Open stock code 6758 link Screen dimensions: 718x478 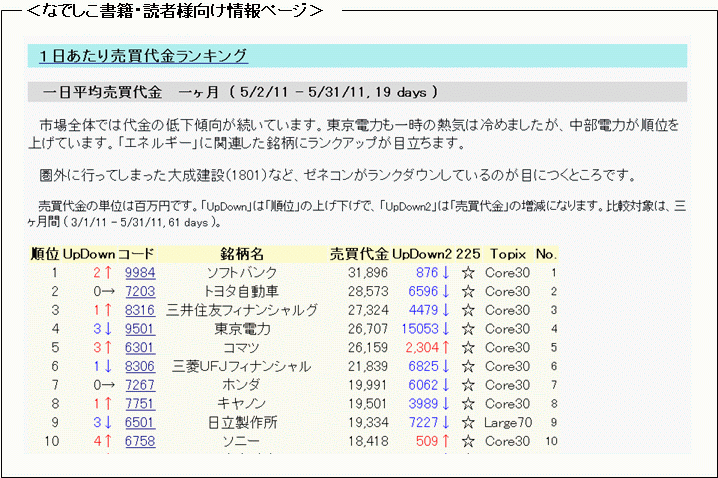pyautogui.click(x=140, y=442)
